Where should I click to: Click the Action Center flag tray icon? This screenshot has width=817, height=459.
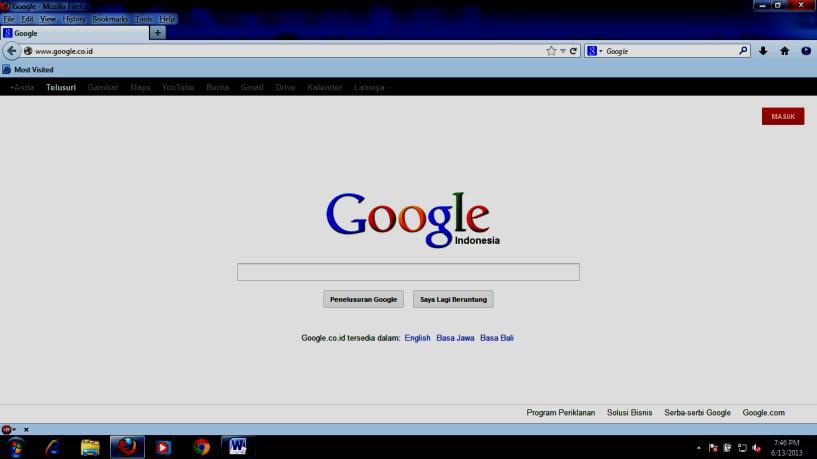[713, 448]
